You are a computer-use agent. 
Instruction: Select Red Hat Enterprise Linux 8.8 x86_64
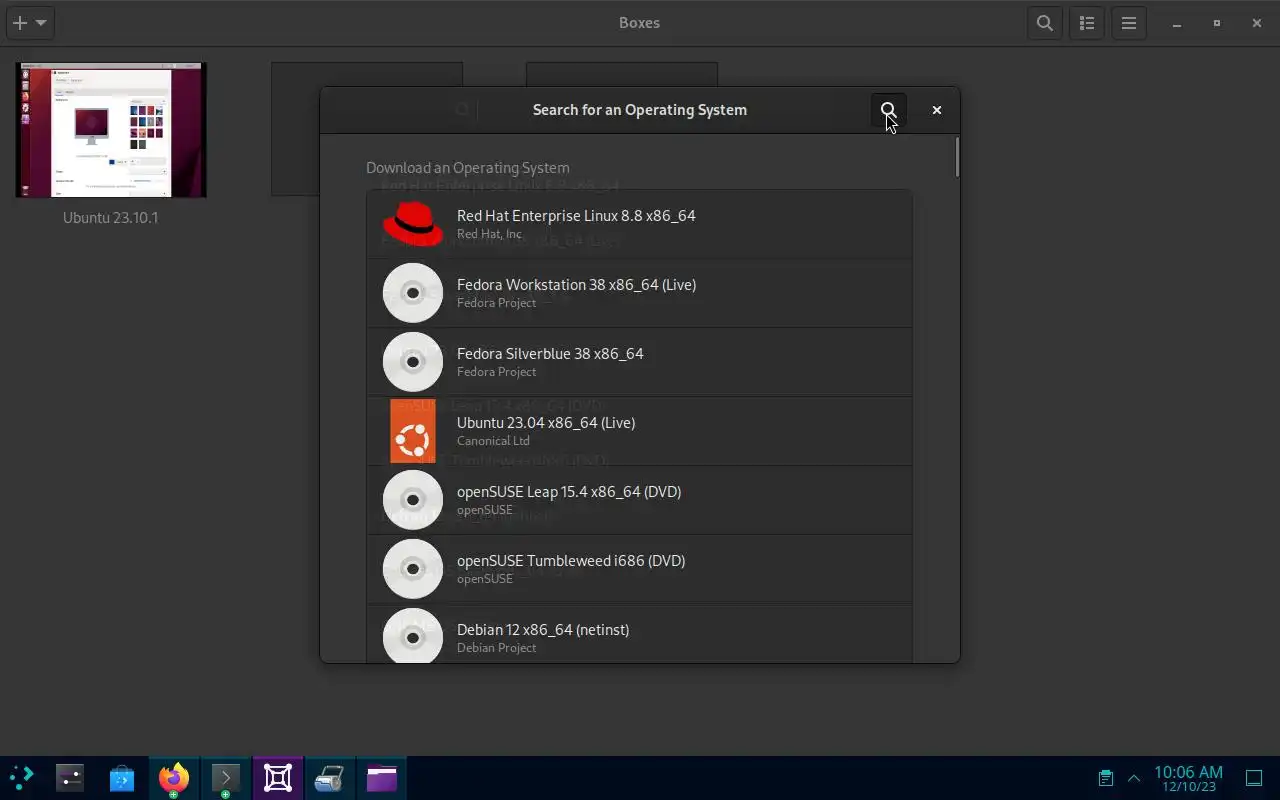coord(639,224)
